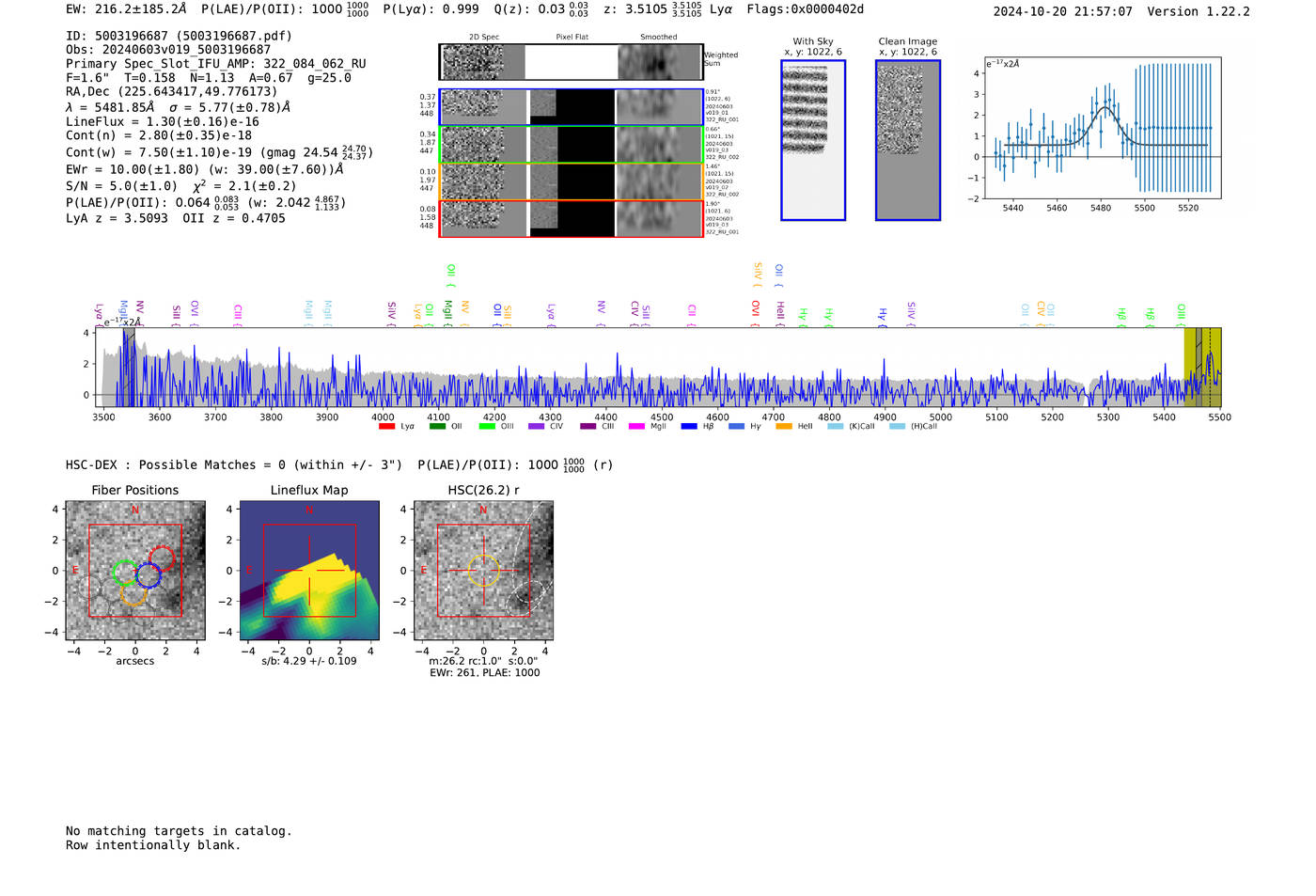The image size is (1316, 896).
Task: Click the yellow highlighted region near 5480Å
Action: [1202, 367]
